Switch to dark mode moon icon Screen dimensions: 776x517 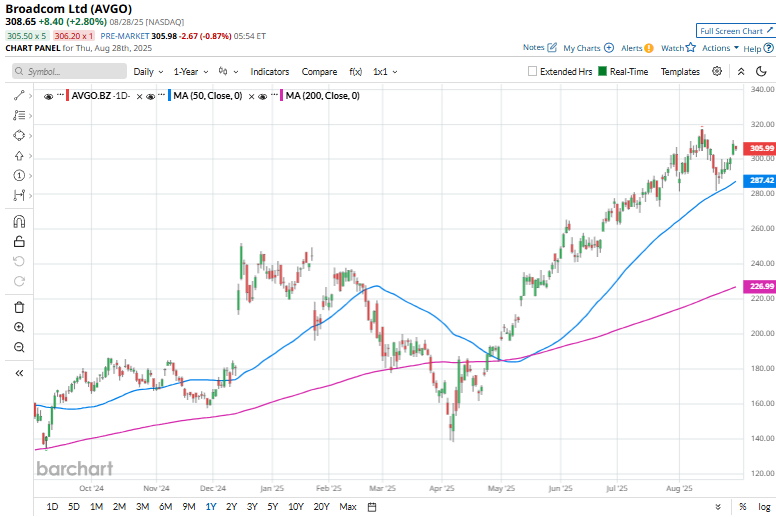click(761, 71)
